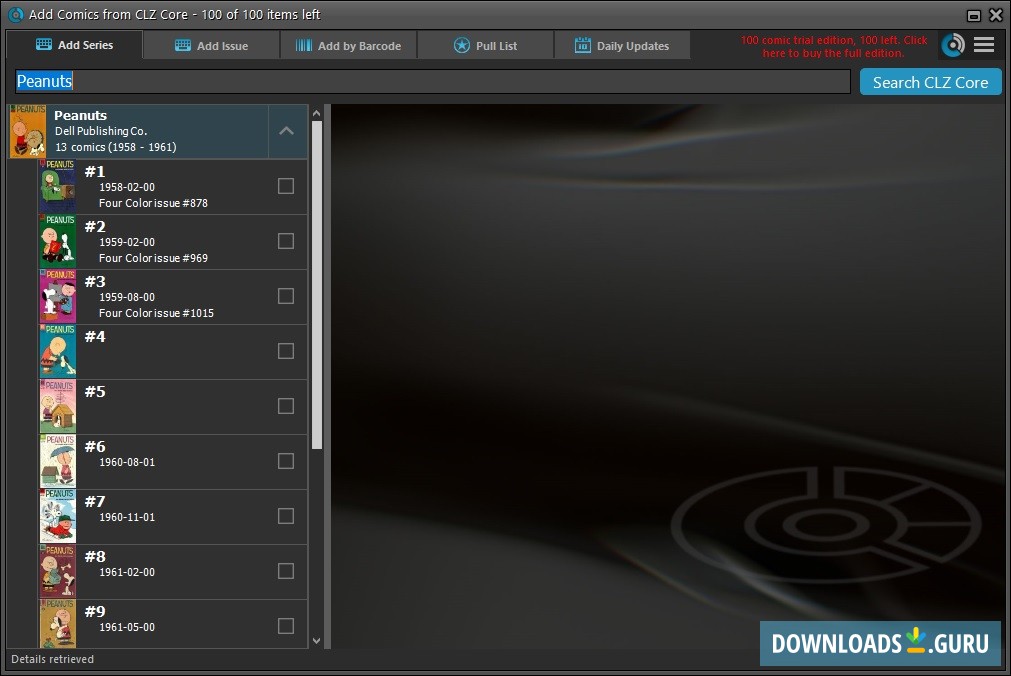Switch to the Add Issue tab

coord(211,46)
